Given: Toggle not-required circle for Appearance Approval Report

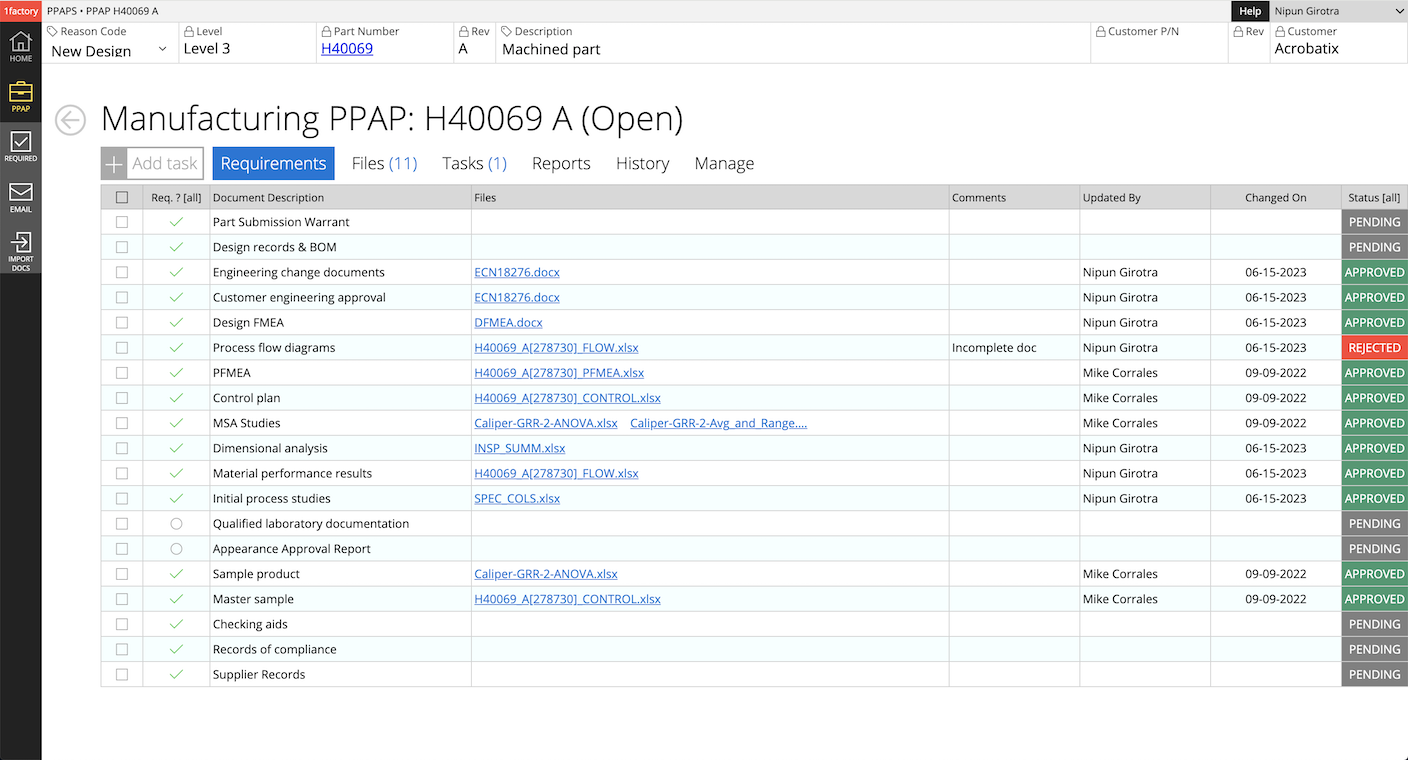Looking at the screenshot, I should click(177, 549).
